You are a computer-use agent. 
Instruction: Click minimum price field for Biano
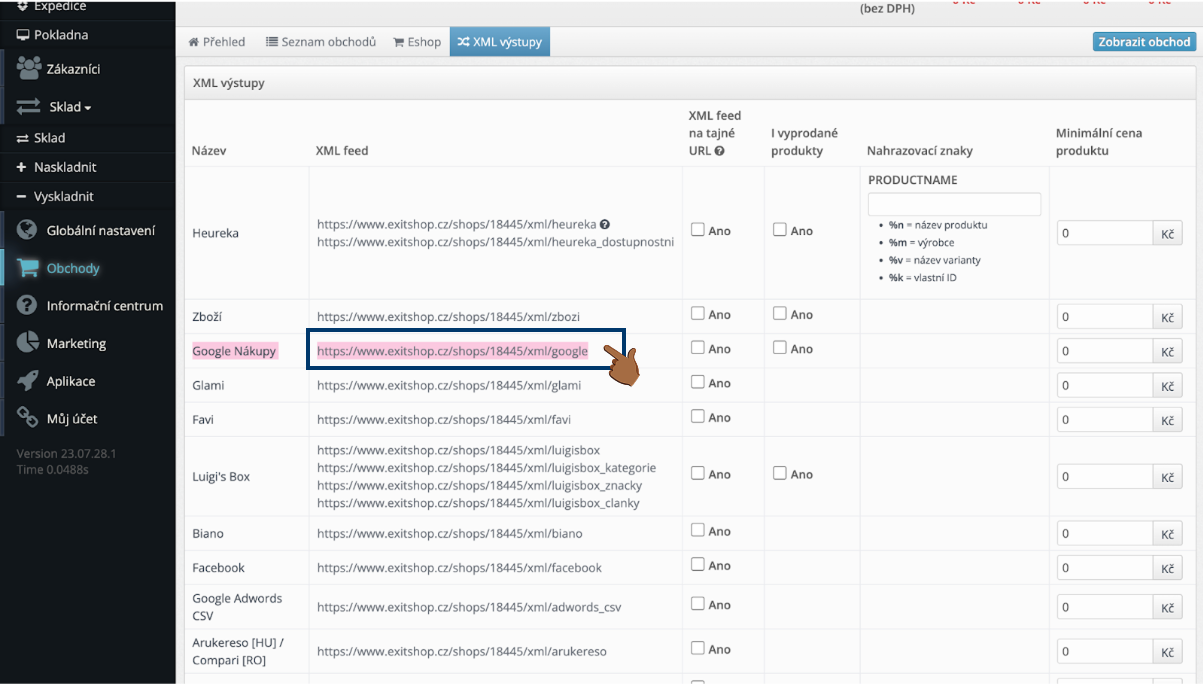(1105, 534)
